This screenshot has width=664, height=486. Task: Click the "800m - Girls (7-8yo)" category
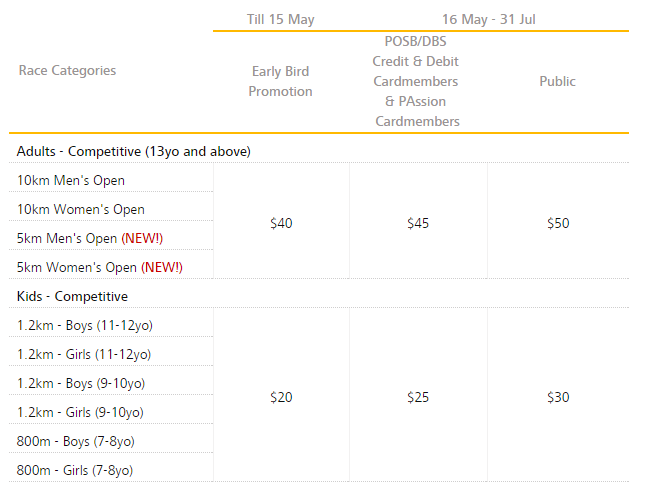click(x=75, y=471)
